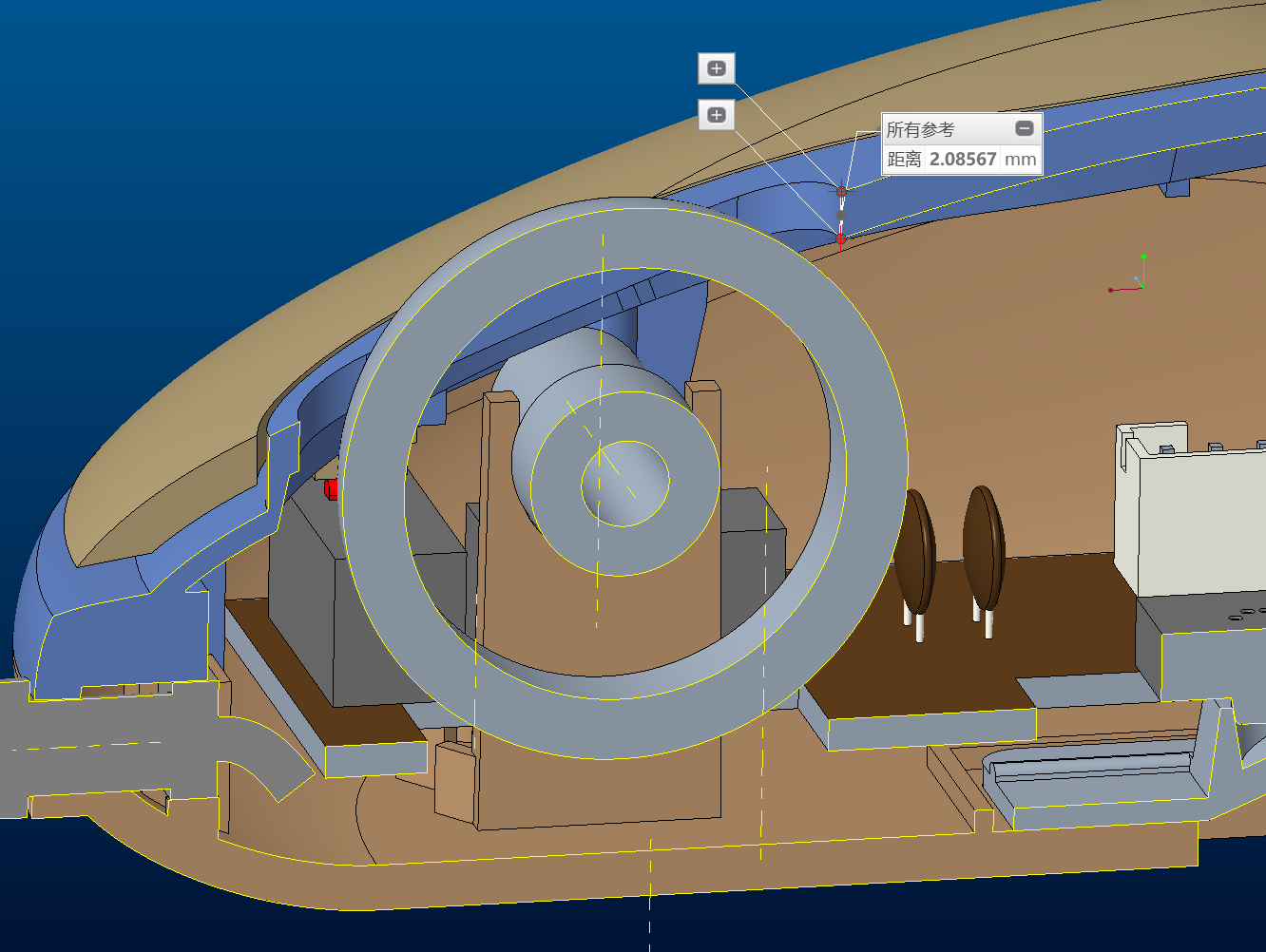Expand the lower plus reference callout

717,115
